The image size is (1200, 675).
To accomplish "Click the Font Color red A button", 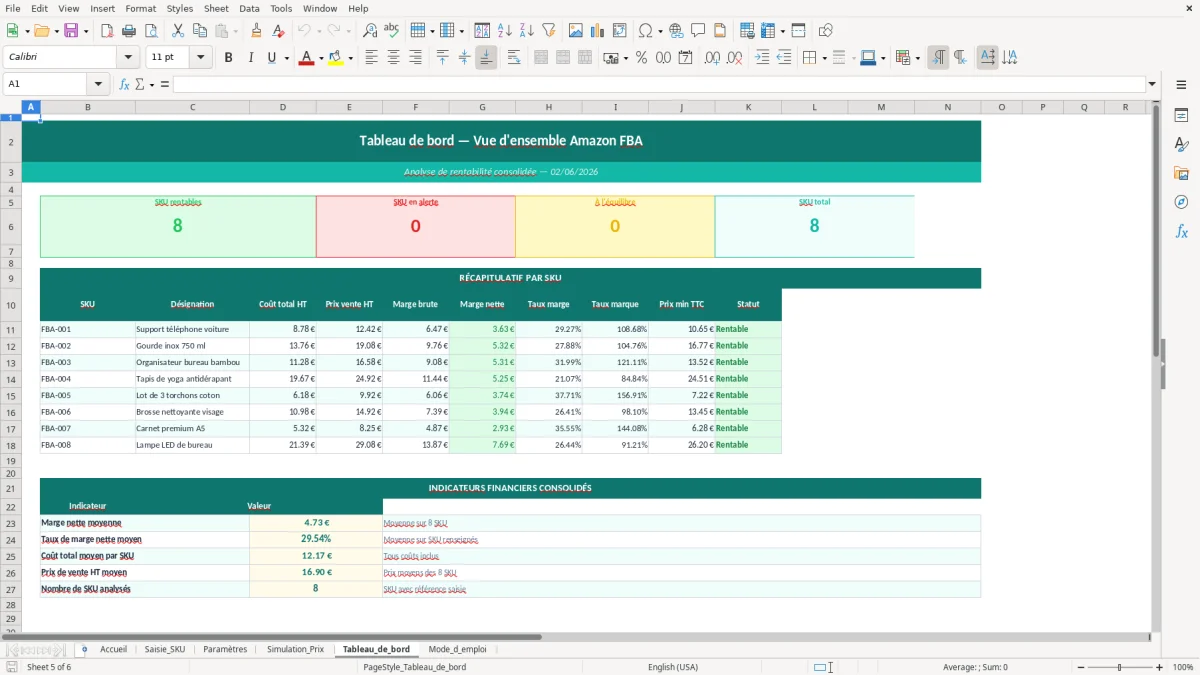I will 306,58.
